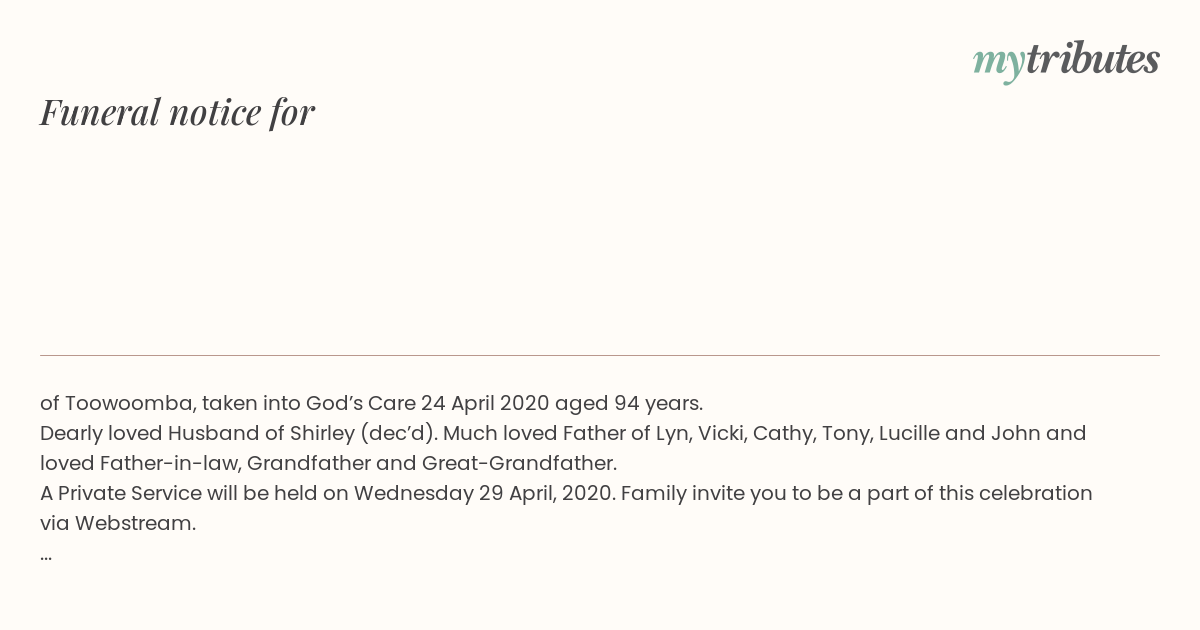Click the horizontal divider line

coord(600,355)
